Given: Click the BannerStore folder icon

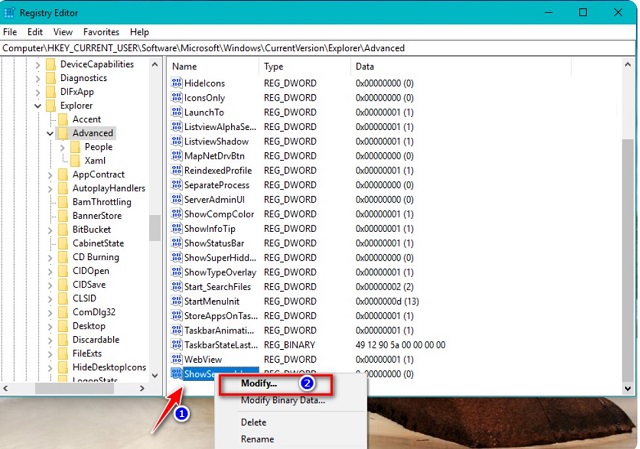Looking at the screenshot, I should coord(63,216).
